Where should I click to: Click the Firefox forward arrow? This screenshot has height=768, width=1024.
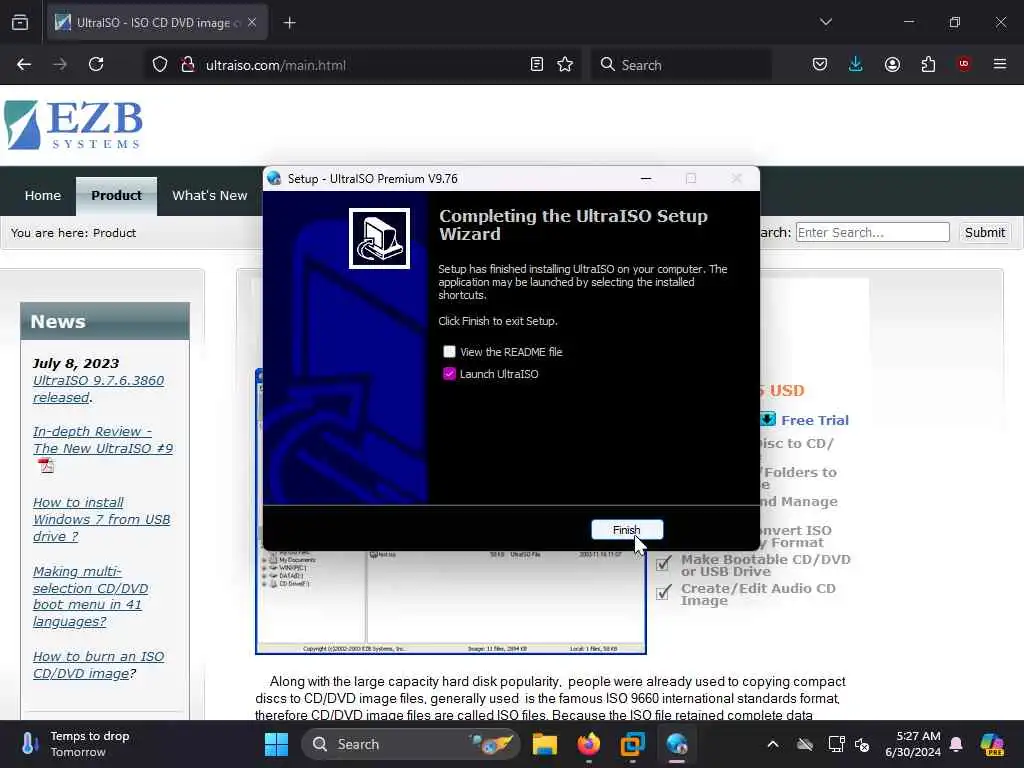[60, 65]
